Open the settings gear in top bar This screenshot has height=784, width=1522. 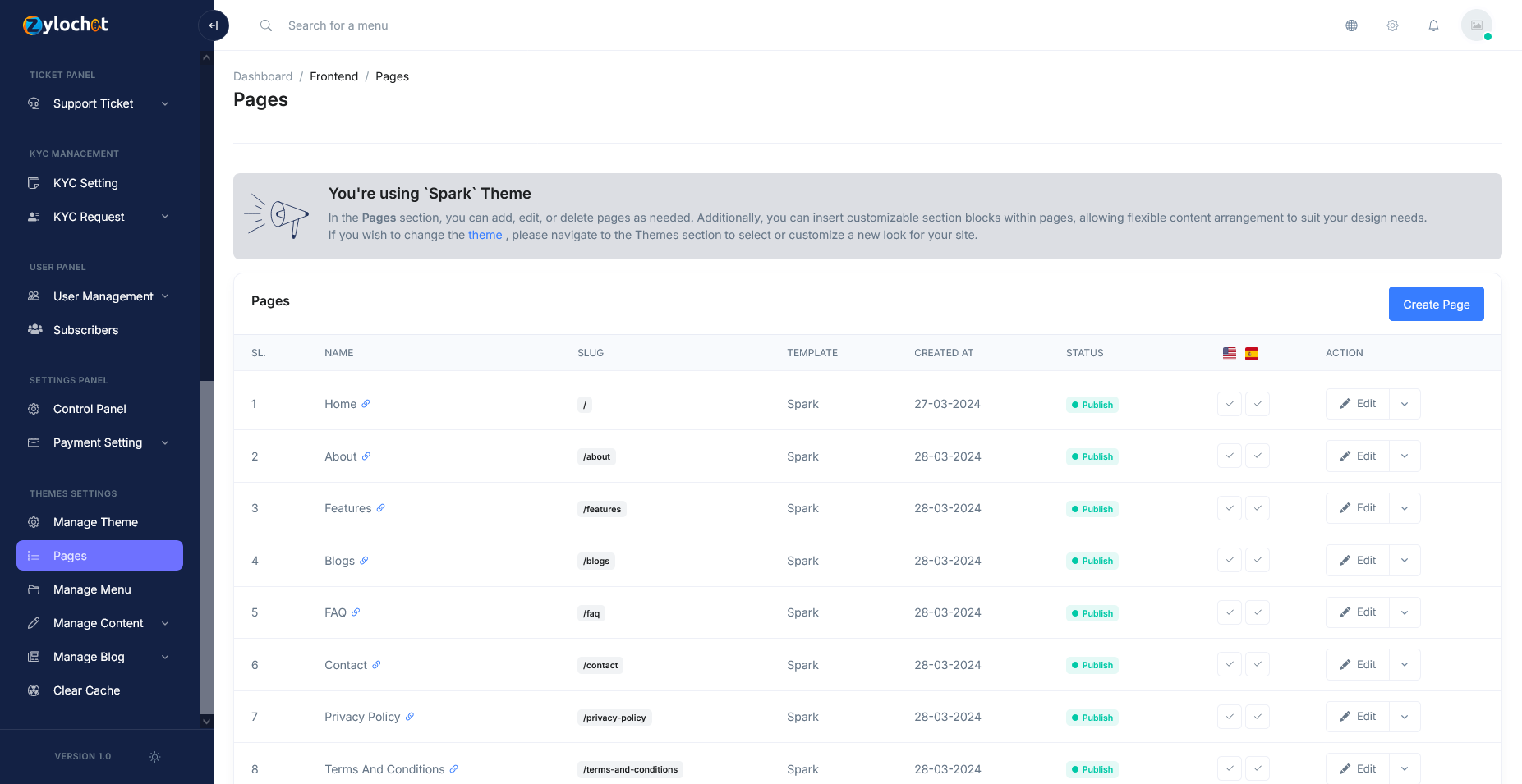(1392, 25)
